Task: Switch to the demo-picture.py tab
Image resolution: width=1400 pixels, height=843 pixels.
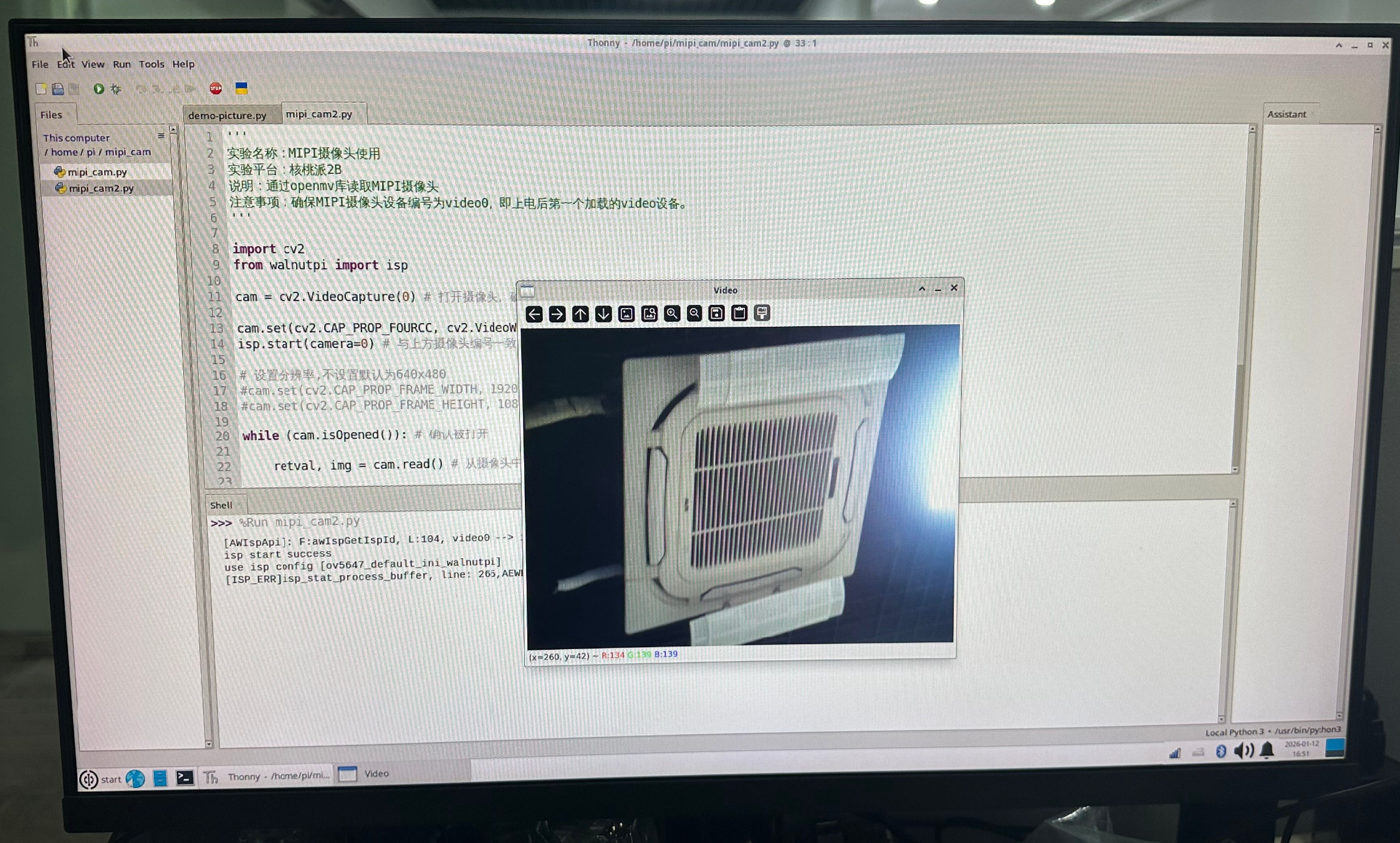Action: [228, 115]
